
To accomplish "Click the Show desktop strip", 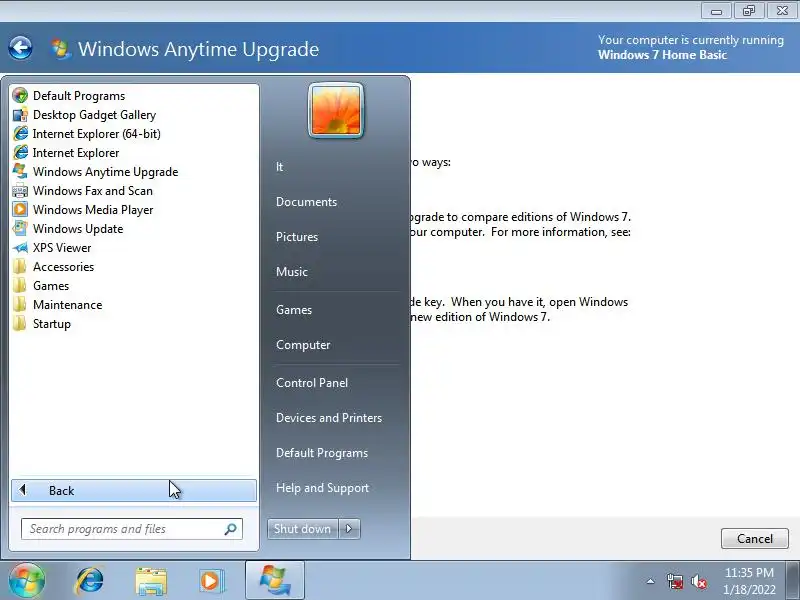I will click(794, 580).
